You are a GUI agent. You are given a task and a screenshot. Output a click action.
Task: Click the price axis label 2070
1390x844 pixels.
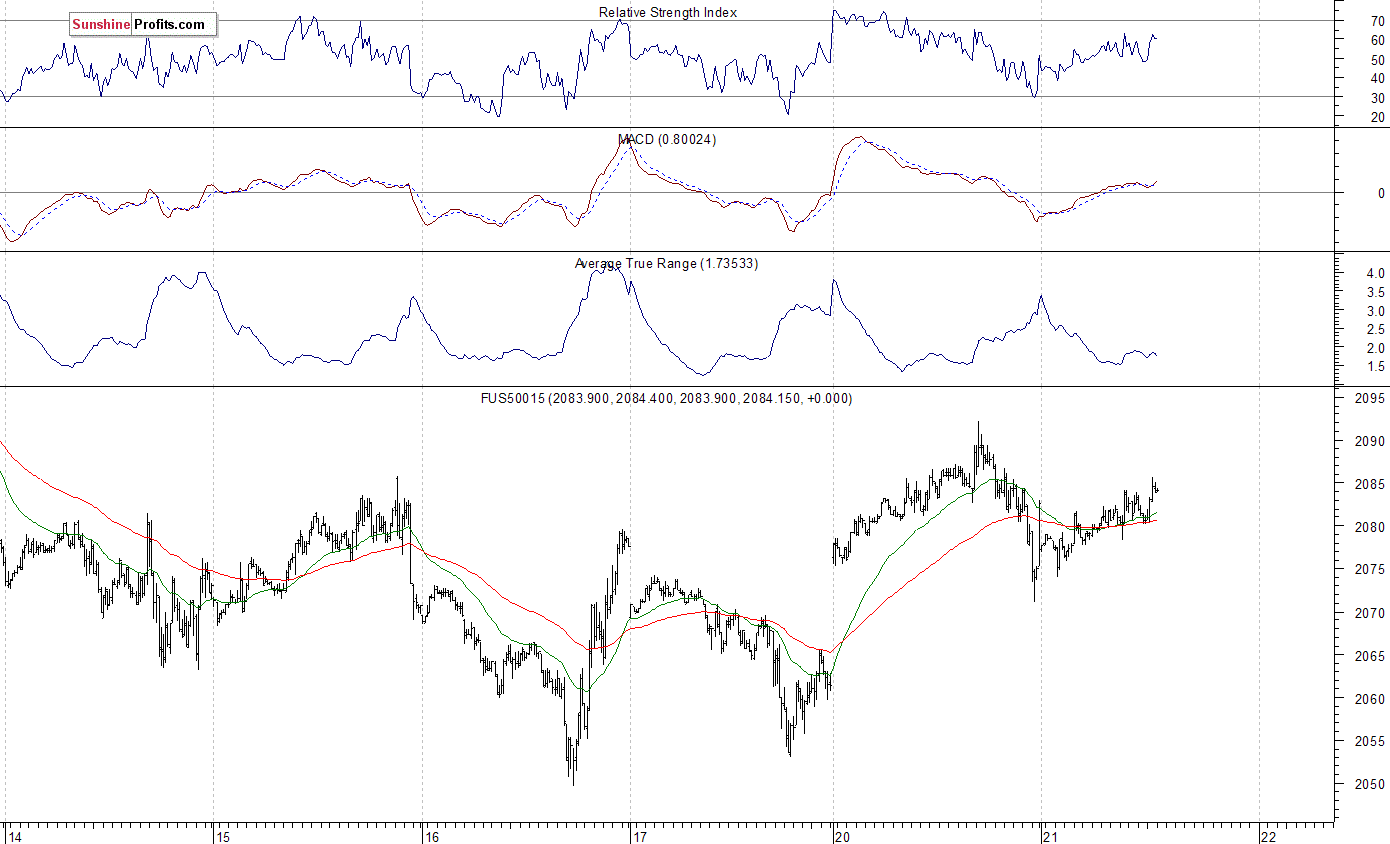(1371, 613)
